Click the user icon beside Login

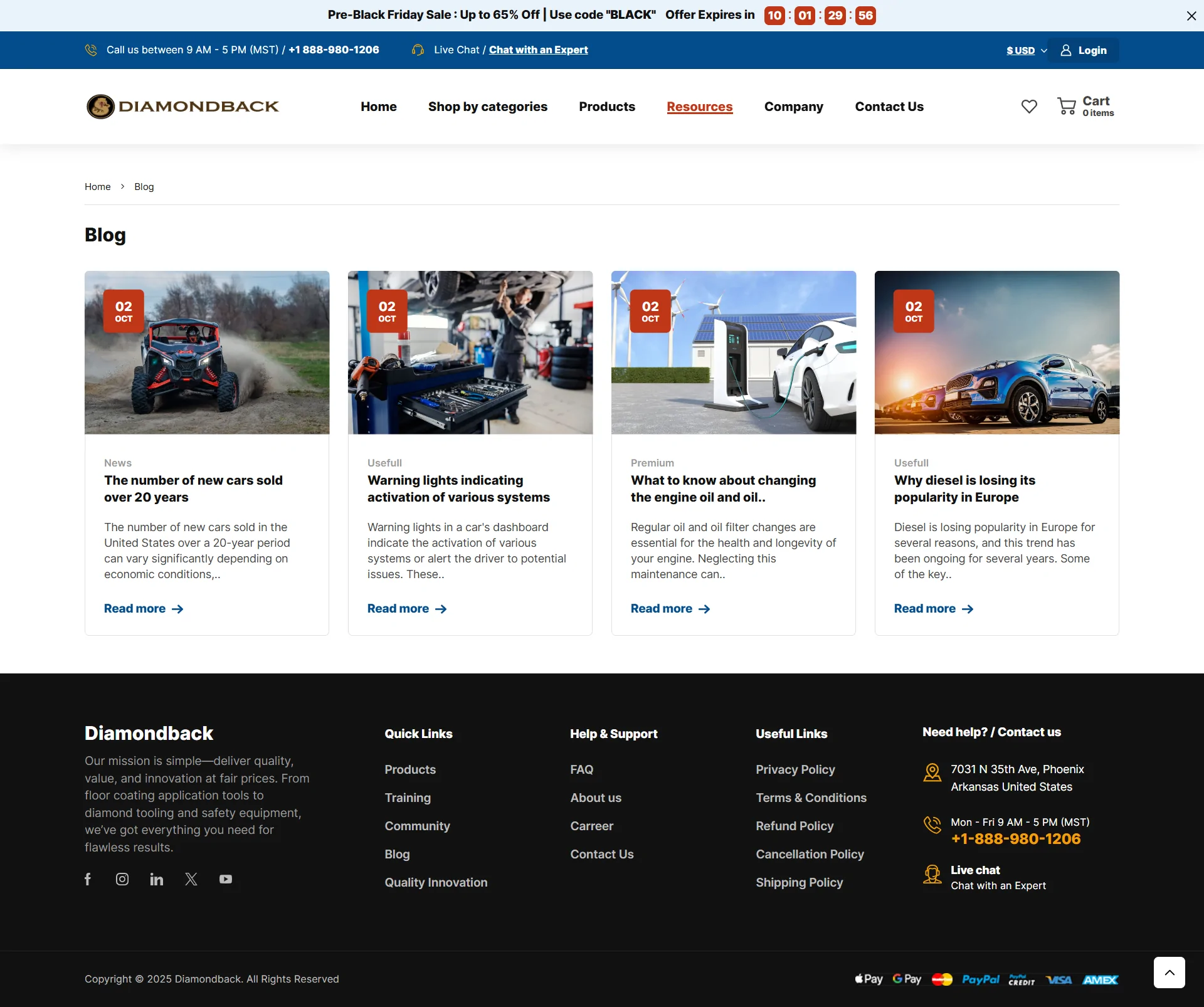point(1065,50)
